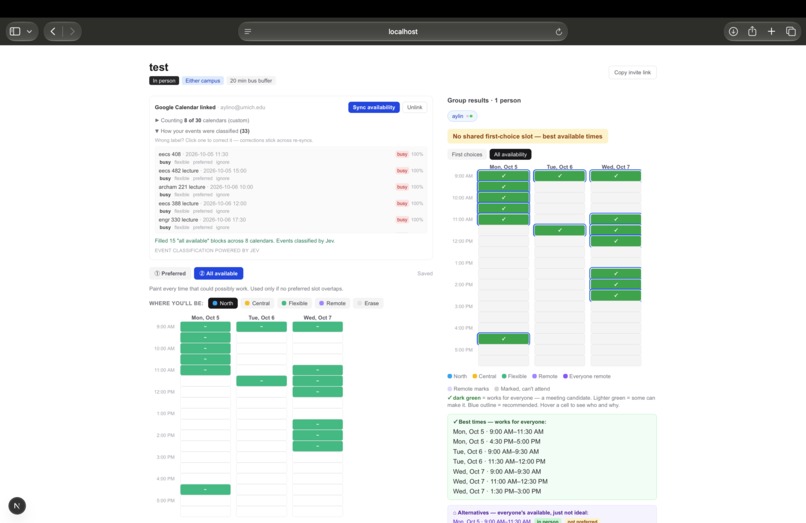The image size is (806, 523).
Task: Click Tue Oct 6 9:00 AM checkmark in group results
Action: [560, 176]
